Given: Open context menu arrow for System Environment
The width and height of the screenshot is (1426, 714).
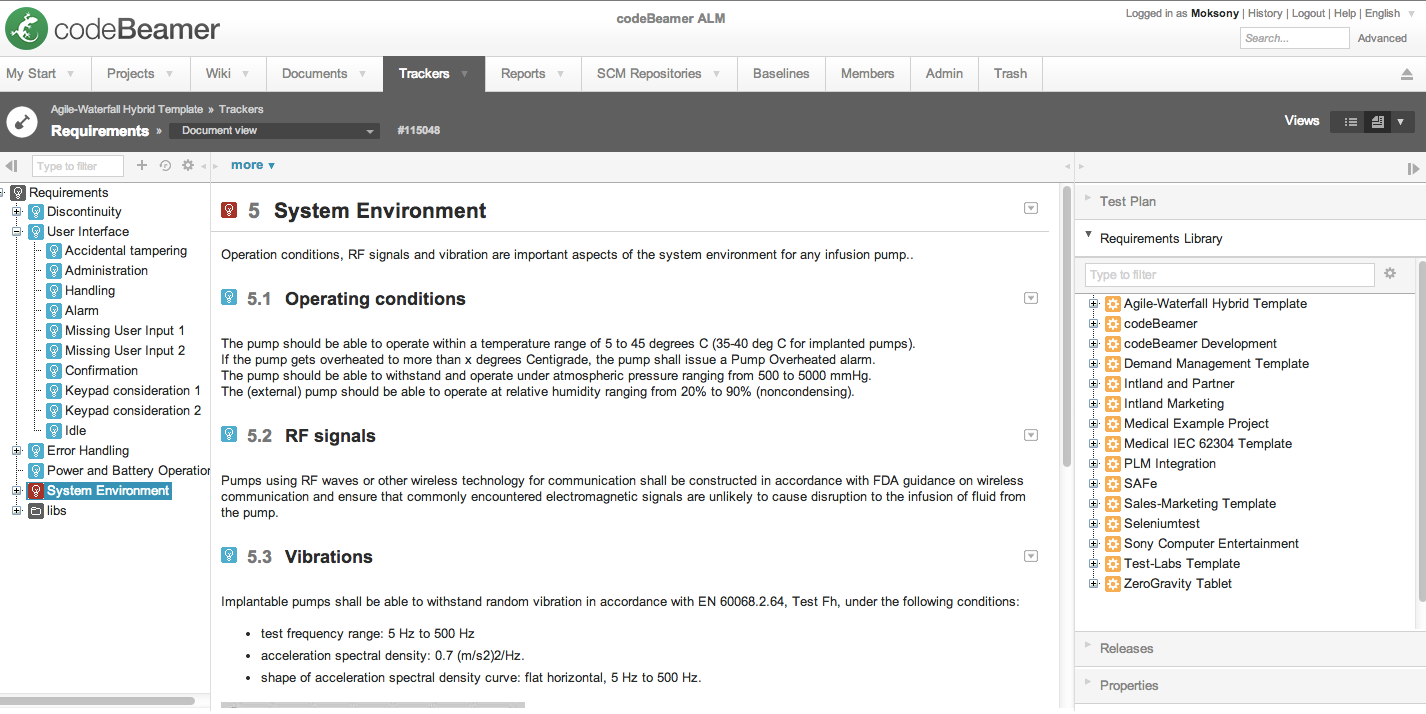Looking at the screenshot, I should click(1031, 208).
